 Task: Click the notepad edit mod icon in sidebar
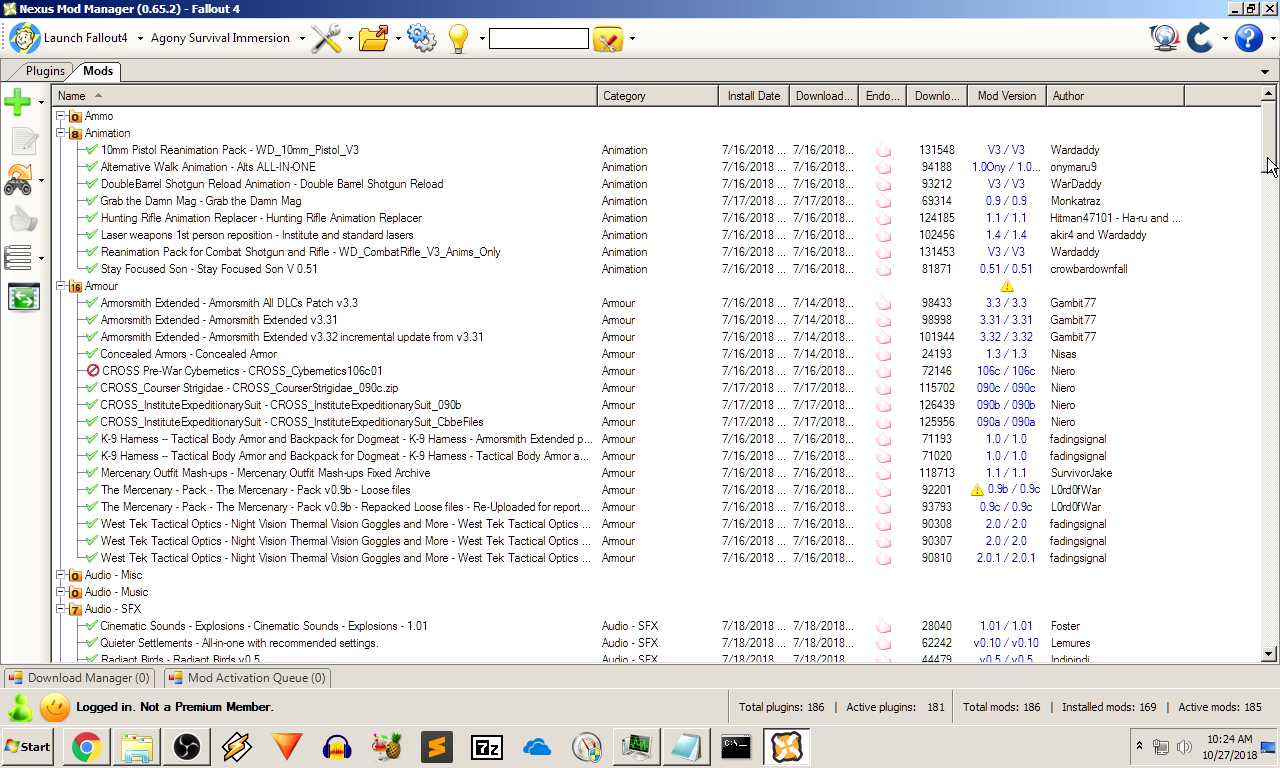23,141
